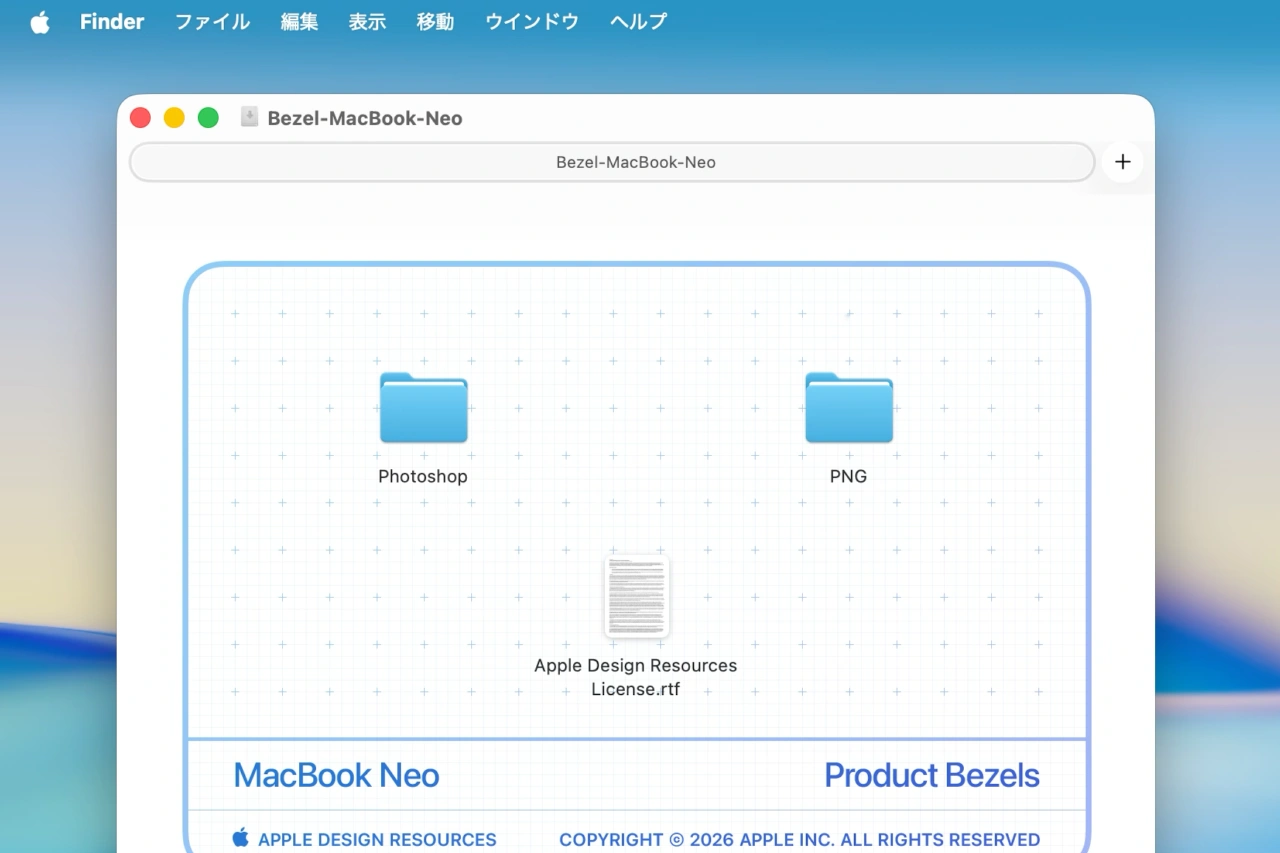Click the green full-screen window button

coord(208,117)
